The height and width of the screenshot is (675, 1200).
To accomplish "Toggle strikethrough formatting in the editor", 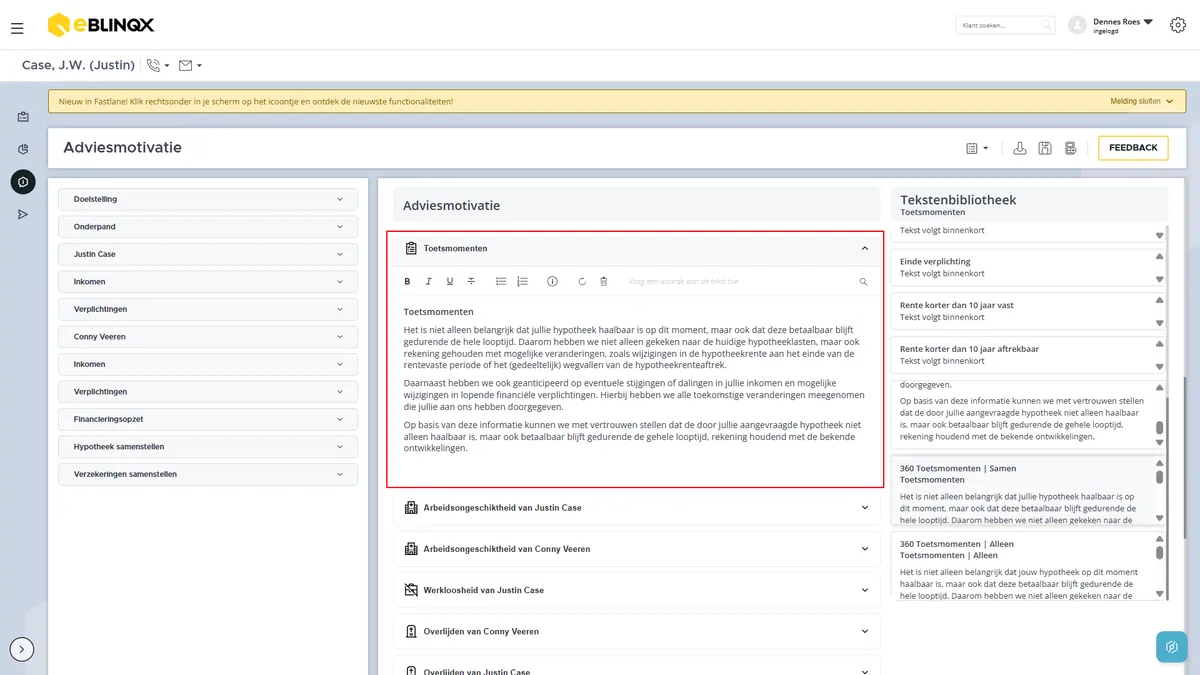I will pyautogui.click(x=471, y=282).
